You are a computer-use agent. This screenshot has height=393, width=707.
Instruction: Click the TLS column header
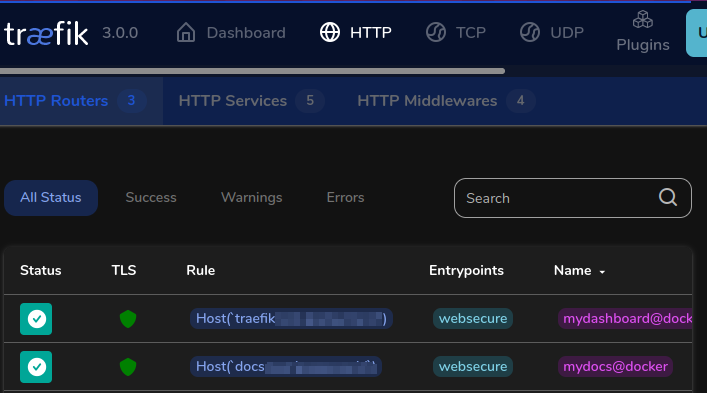[124, 270]
